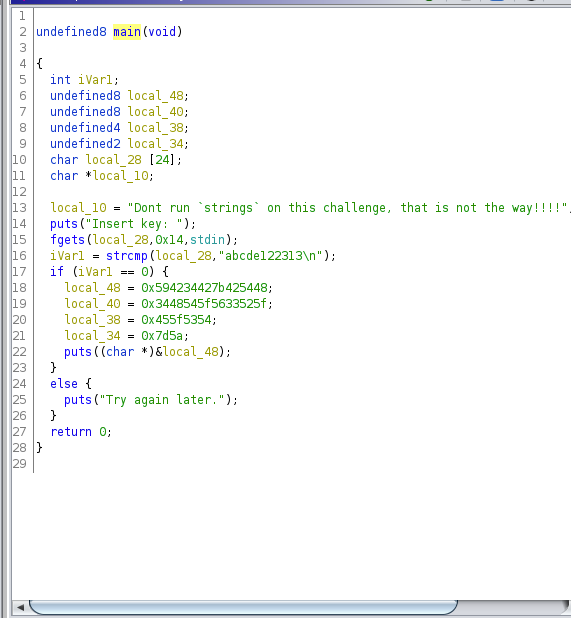Click local_10 in the assignment on line 13

point(78,208)
